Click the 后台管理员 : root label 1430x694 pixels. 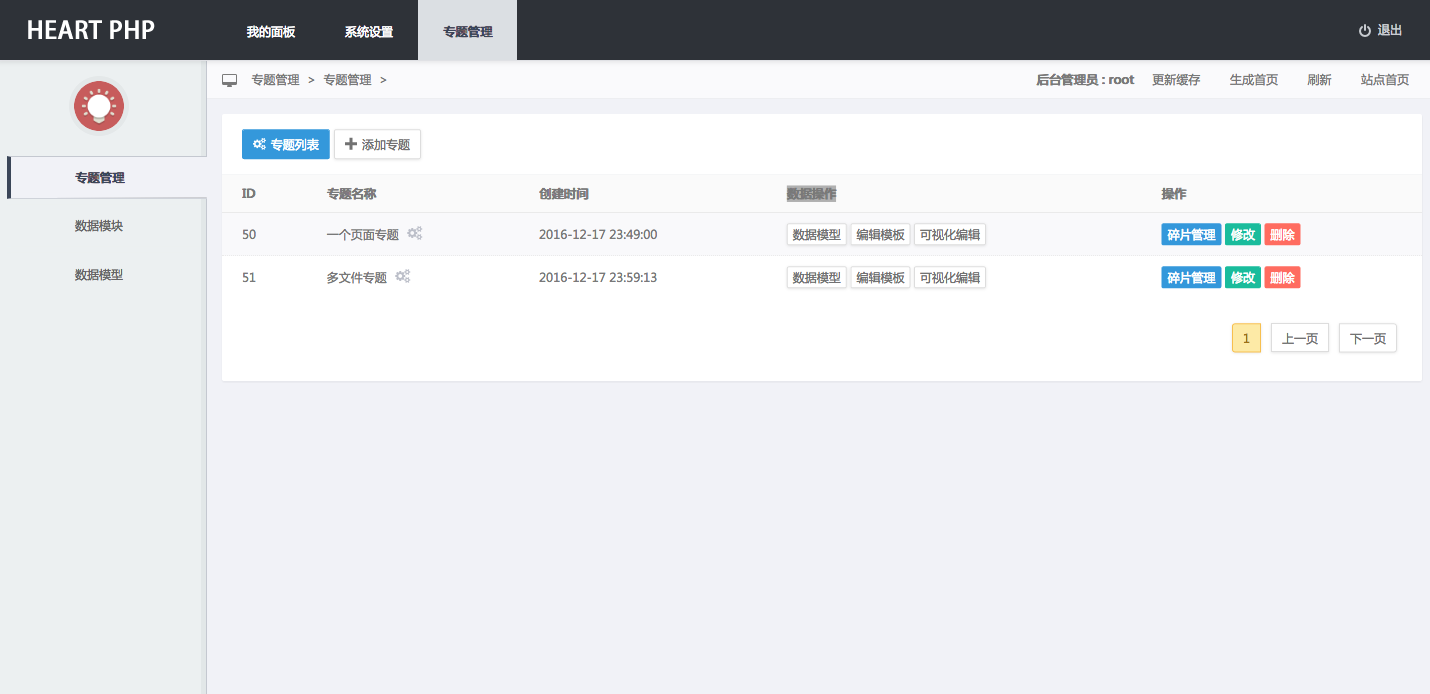tap(1085, 80)
